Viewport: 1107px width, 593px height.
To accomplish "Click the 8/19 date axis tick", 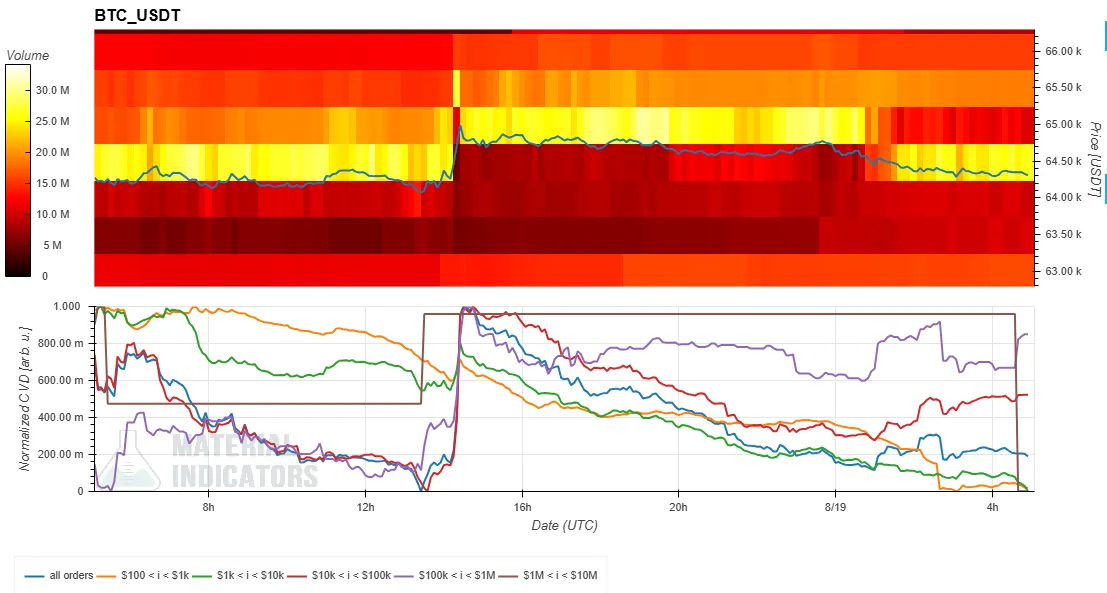I will [835, 507].
